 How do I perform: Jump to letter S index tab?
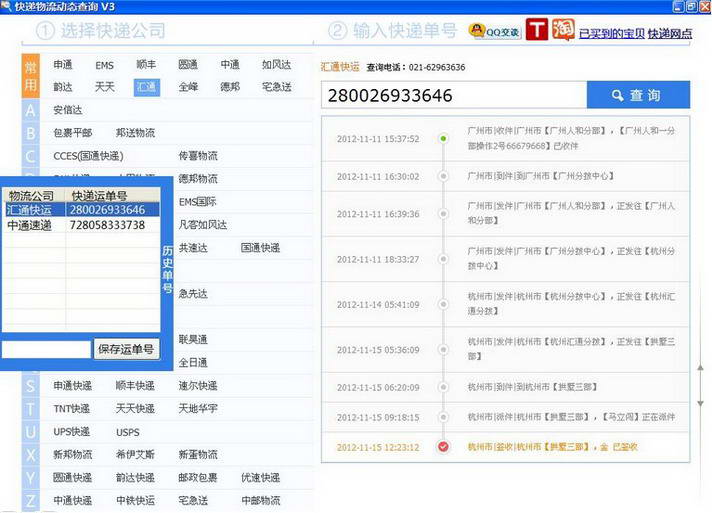pos(30,386)
